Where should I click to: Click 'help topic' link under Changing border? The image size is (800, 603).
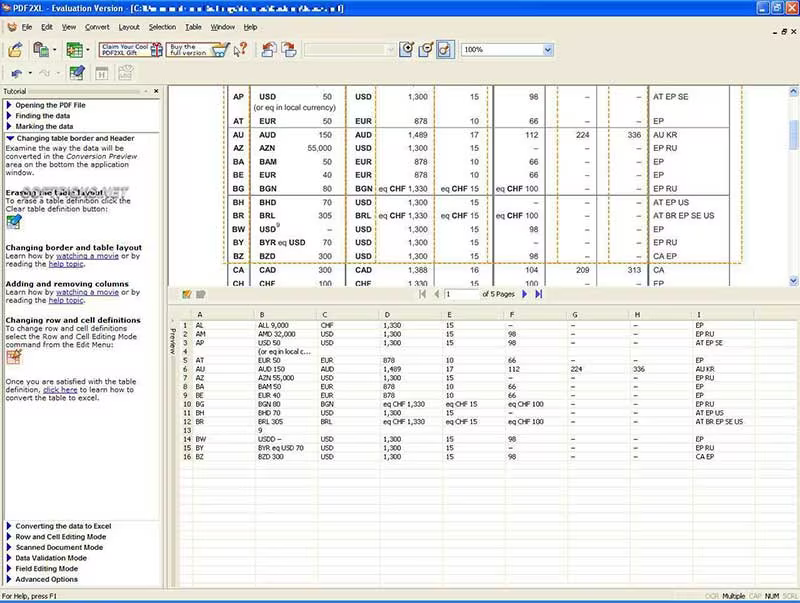click(x=66, y=264)
